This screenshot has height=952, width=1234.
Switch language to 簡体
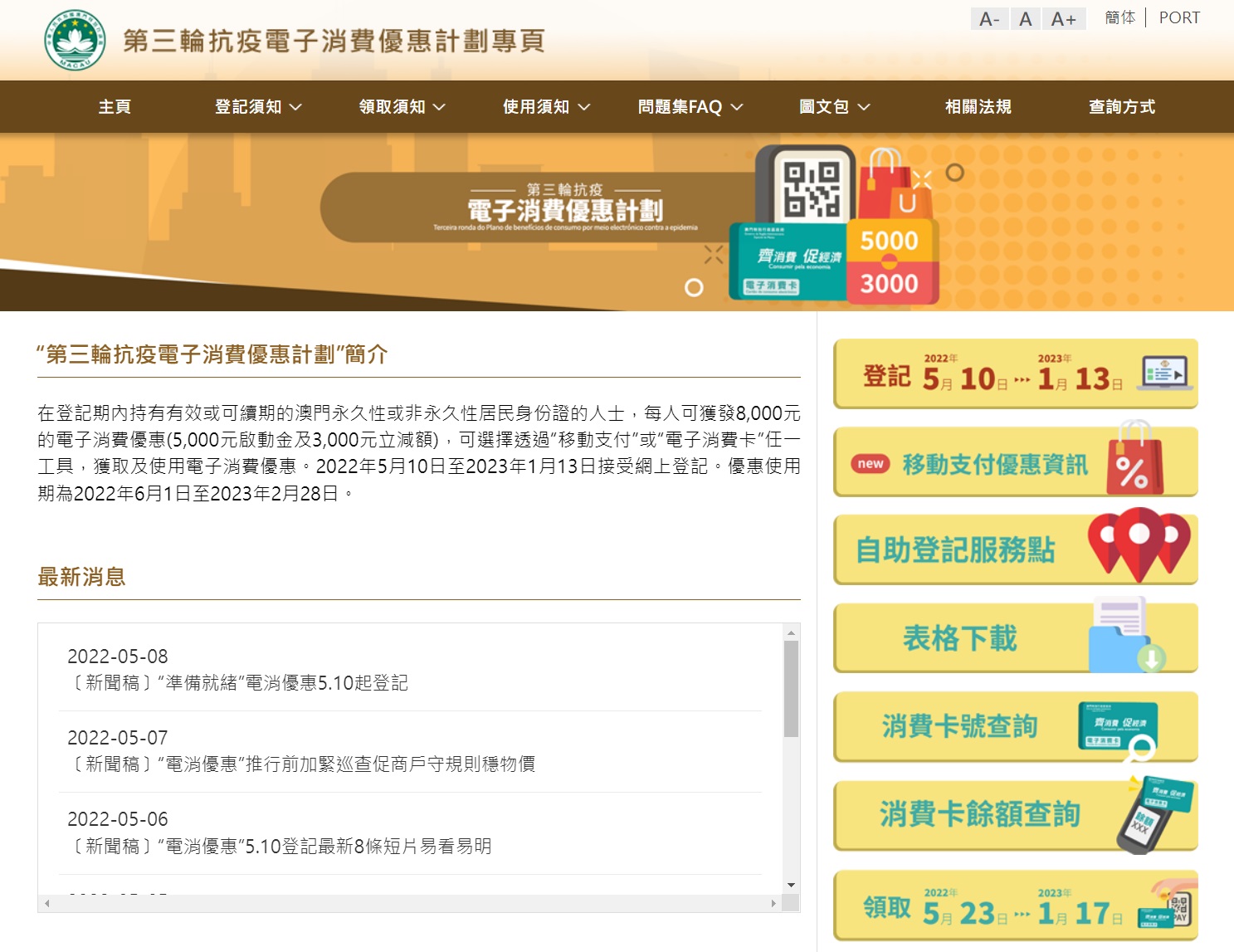[1119, 17]
